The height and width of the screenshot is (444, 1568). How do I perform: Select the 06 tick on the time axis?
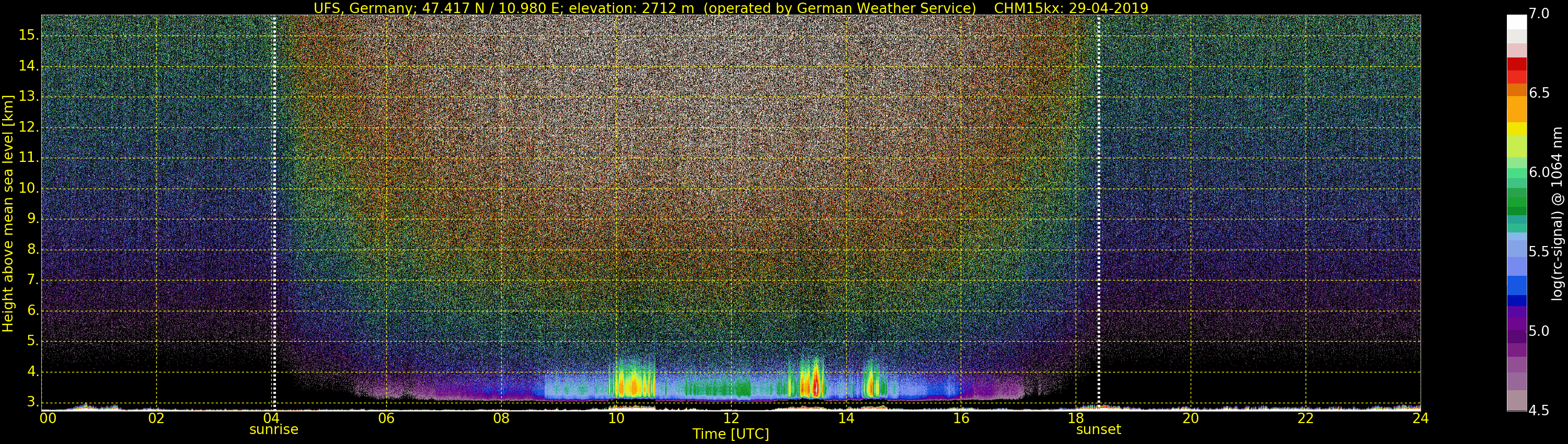[386, 418]
